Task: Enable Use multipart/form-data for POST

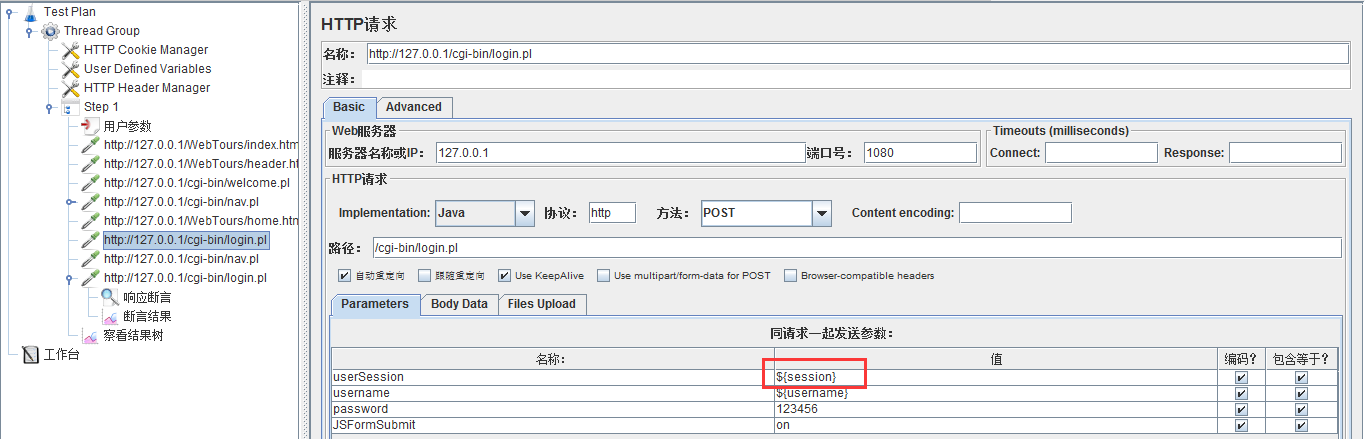Action: coord(603,276)
